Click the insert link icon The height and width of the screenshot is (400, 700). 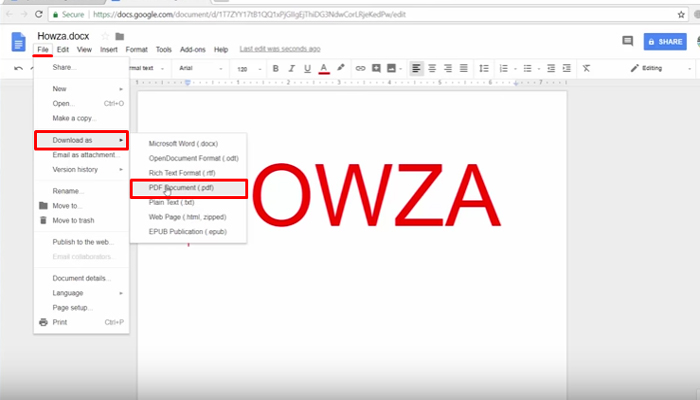click(x=360, y=68)
